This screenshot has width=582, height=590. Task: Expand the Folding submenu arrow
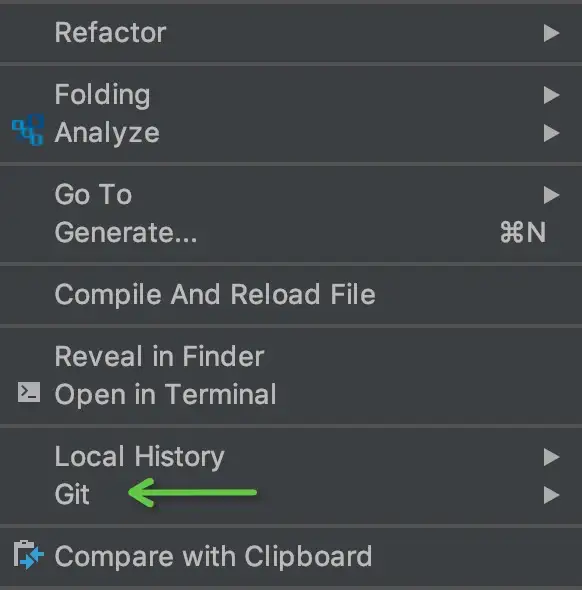click(x=551, y=95)
